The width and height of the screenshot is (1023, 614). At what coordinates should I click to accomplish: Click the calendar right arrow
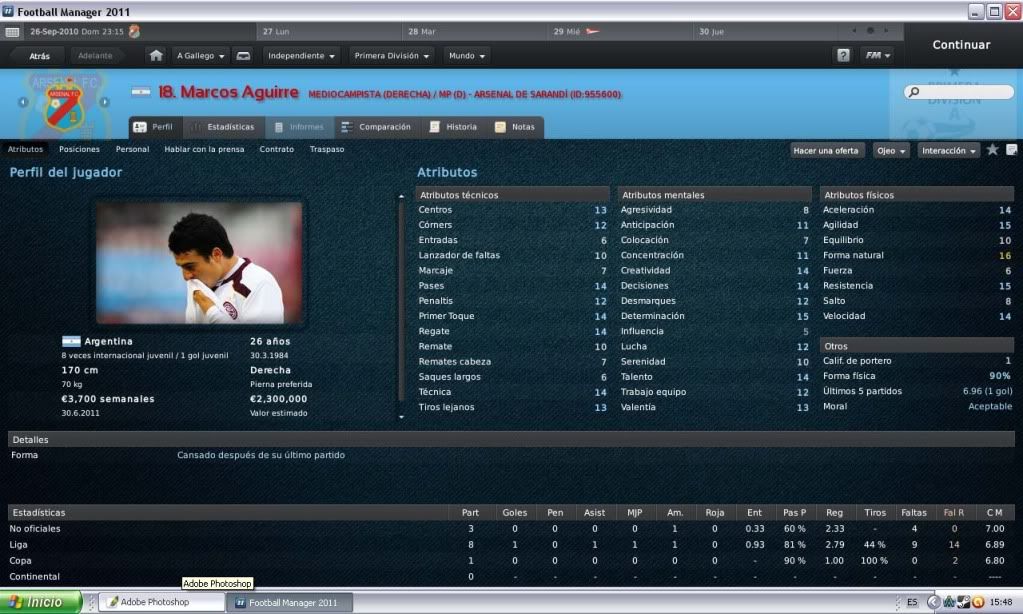point(885,31)
